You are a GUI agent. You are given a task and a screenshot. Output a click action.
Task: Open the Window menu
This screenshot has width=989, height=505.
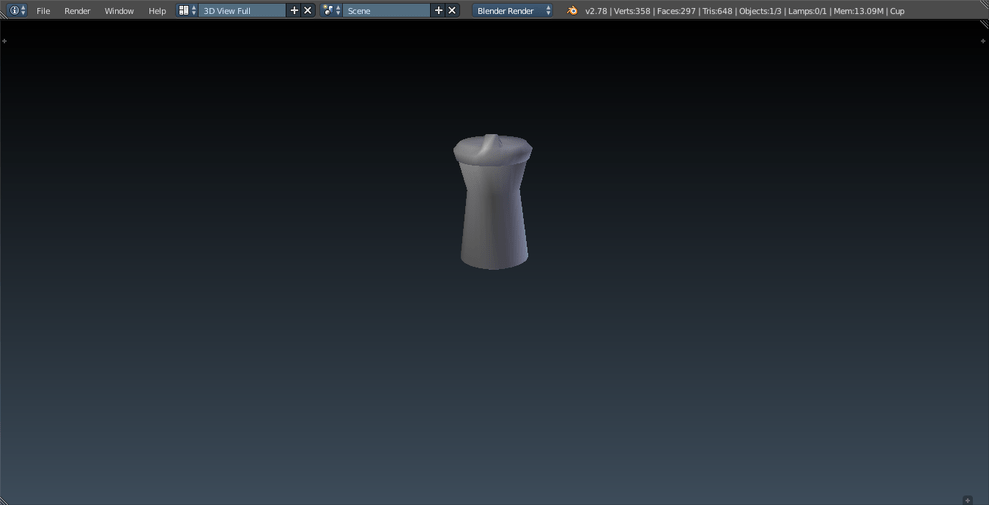119,11
